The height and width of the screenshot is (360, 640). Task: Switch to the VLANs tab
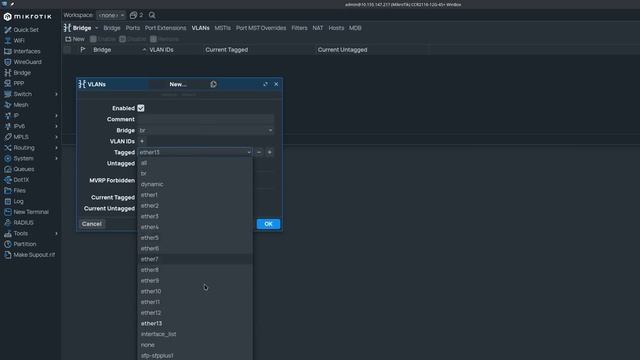(x=200, y=28)
